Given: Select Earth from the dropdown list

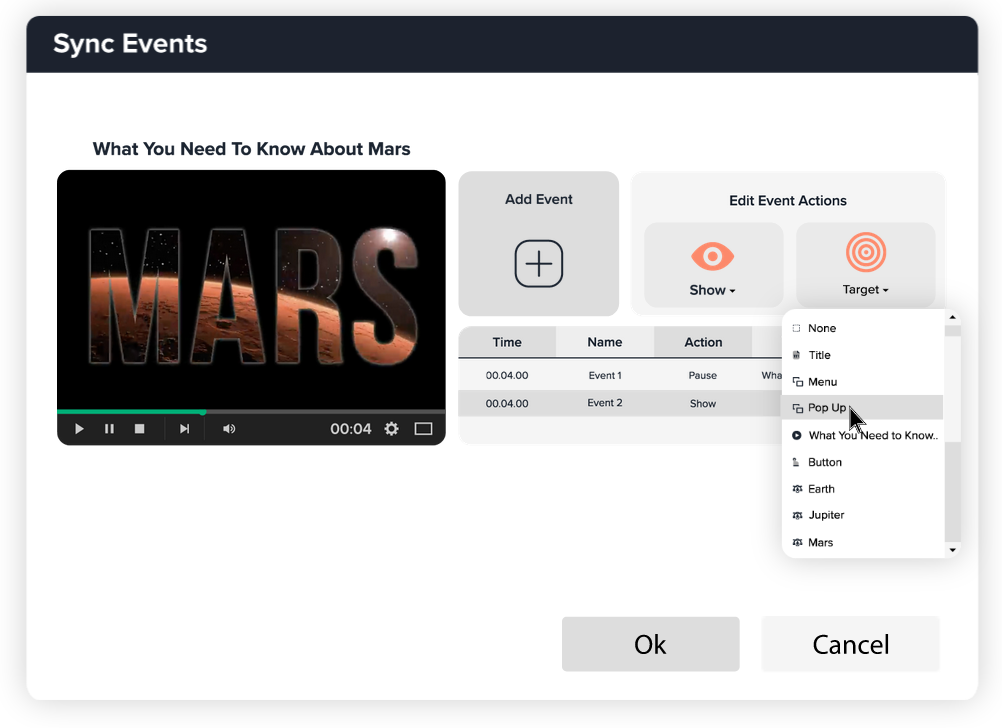Looking at the screenshot, I should point(821,489).
